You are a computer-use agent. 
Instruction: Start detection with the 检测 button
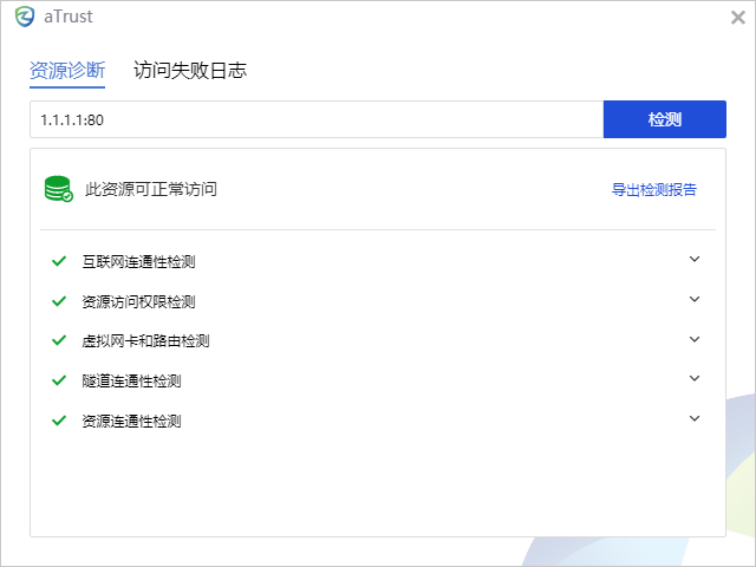(x=664, y=119)
